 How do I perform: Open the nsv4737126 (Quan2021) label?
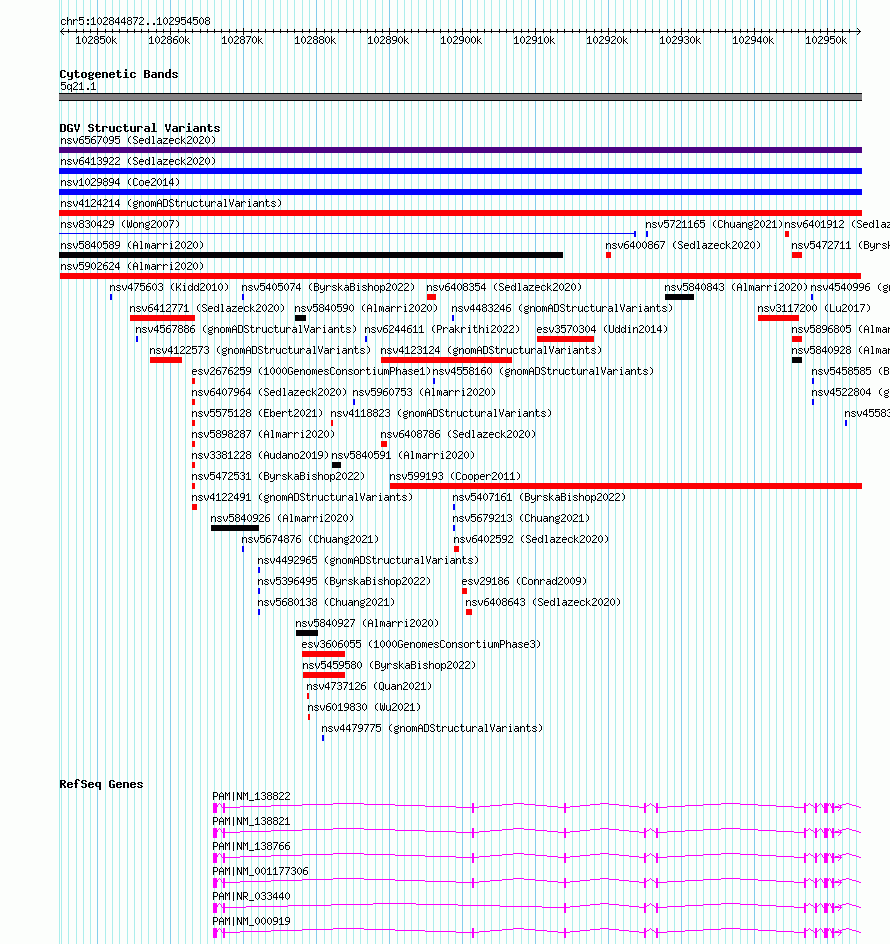369,686
